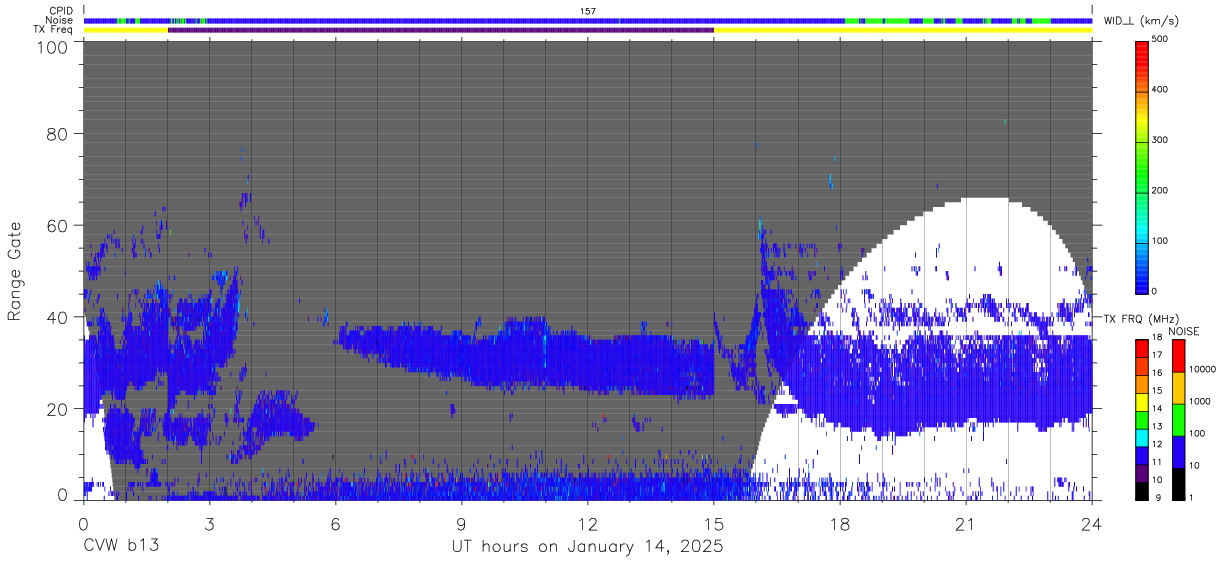Click the 40 tick on Range Gate axis
The height and width of the screenshot is (567, 1228).
[59, 317]
